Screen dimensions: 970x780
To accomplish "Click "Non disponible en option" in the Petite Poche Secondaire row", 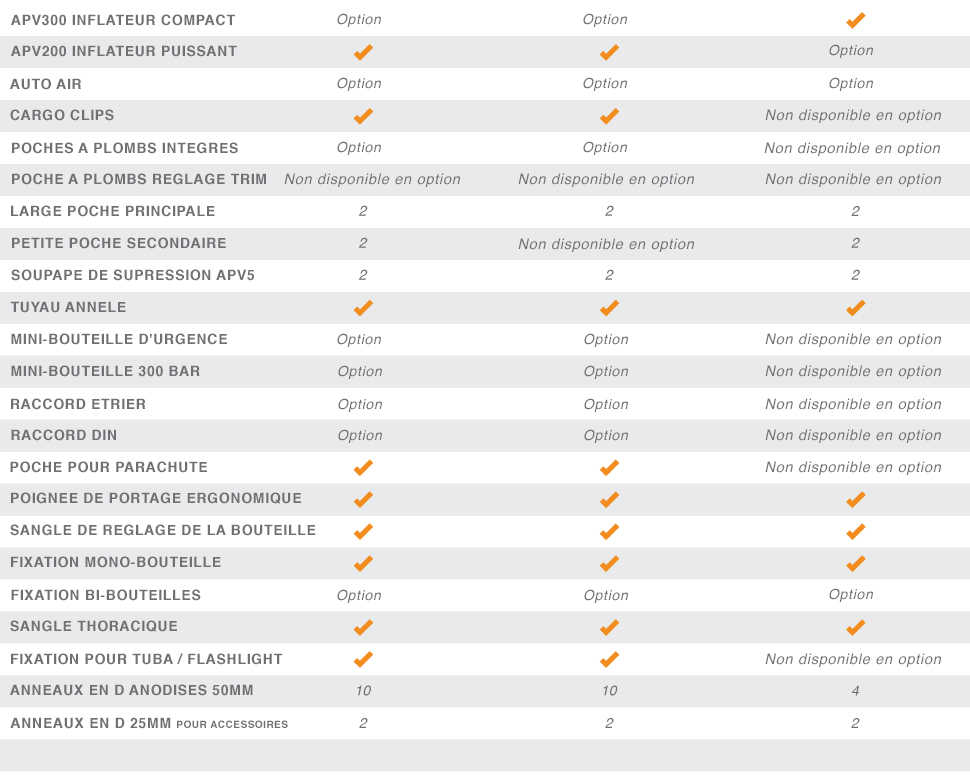I will tap(606, 244).
